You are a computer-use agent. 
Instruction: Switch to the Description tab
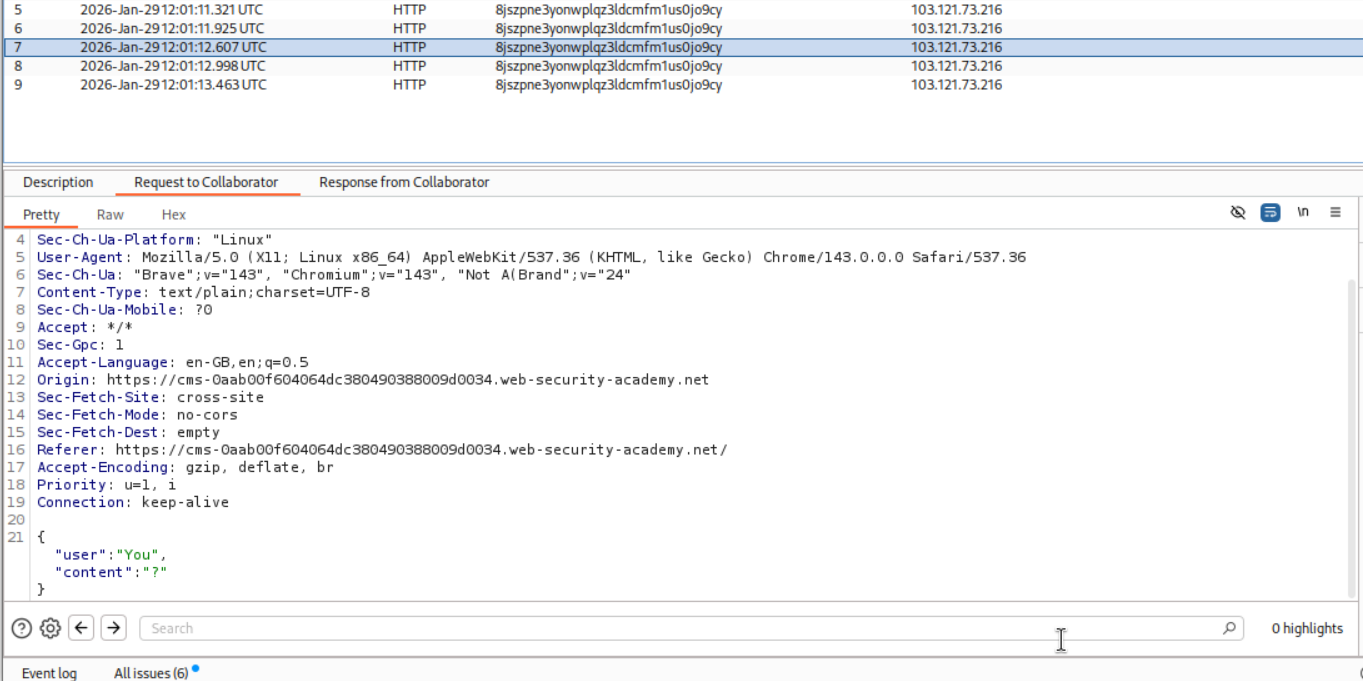pos(58,182)
